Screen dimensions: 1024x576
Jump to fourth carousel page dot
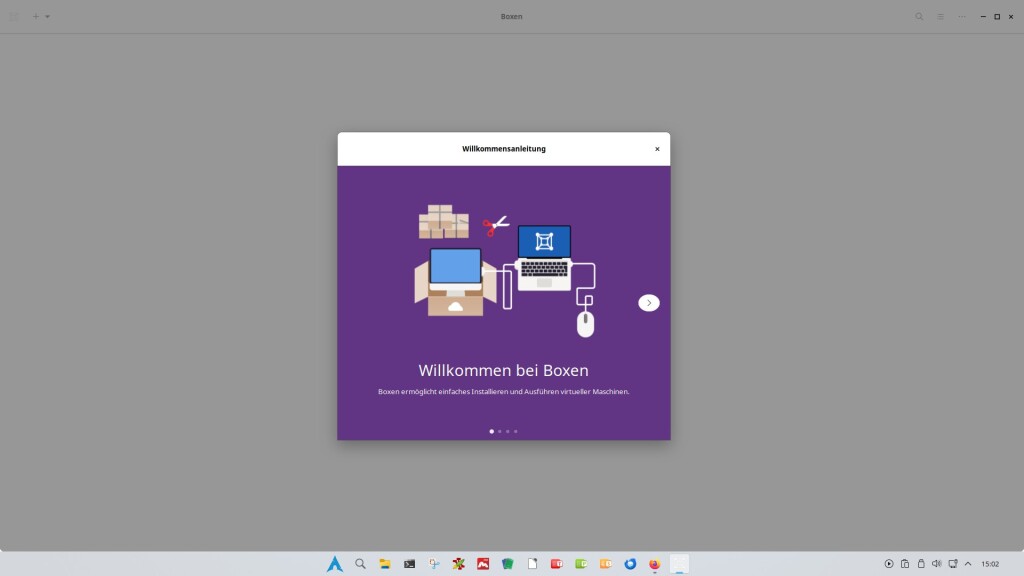coord(515,431)
